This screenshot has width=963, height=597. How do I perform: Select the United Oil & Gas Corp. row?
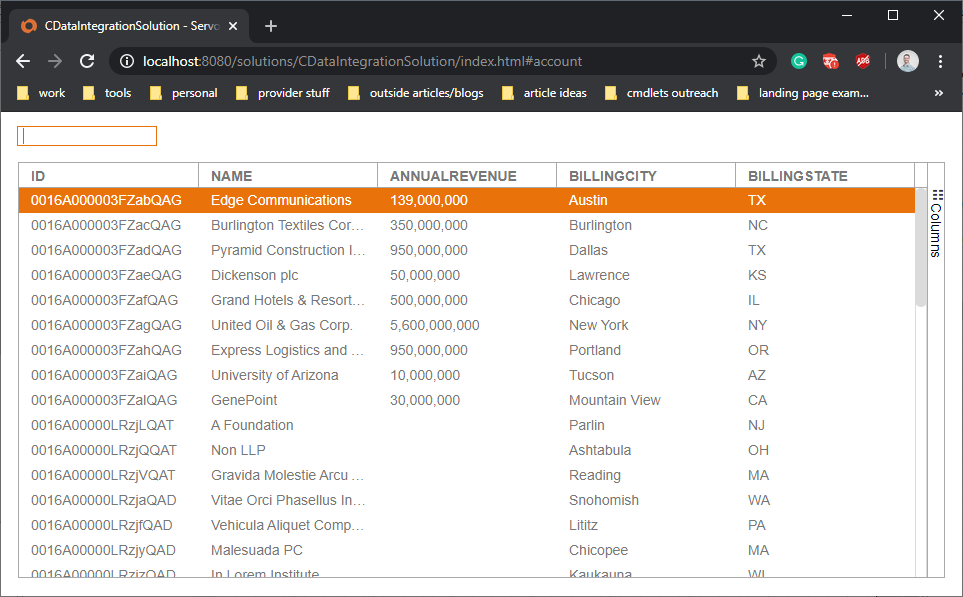click(282, 325)
